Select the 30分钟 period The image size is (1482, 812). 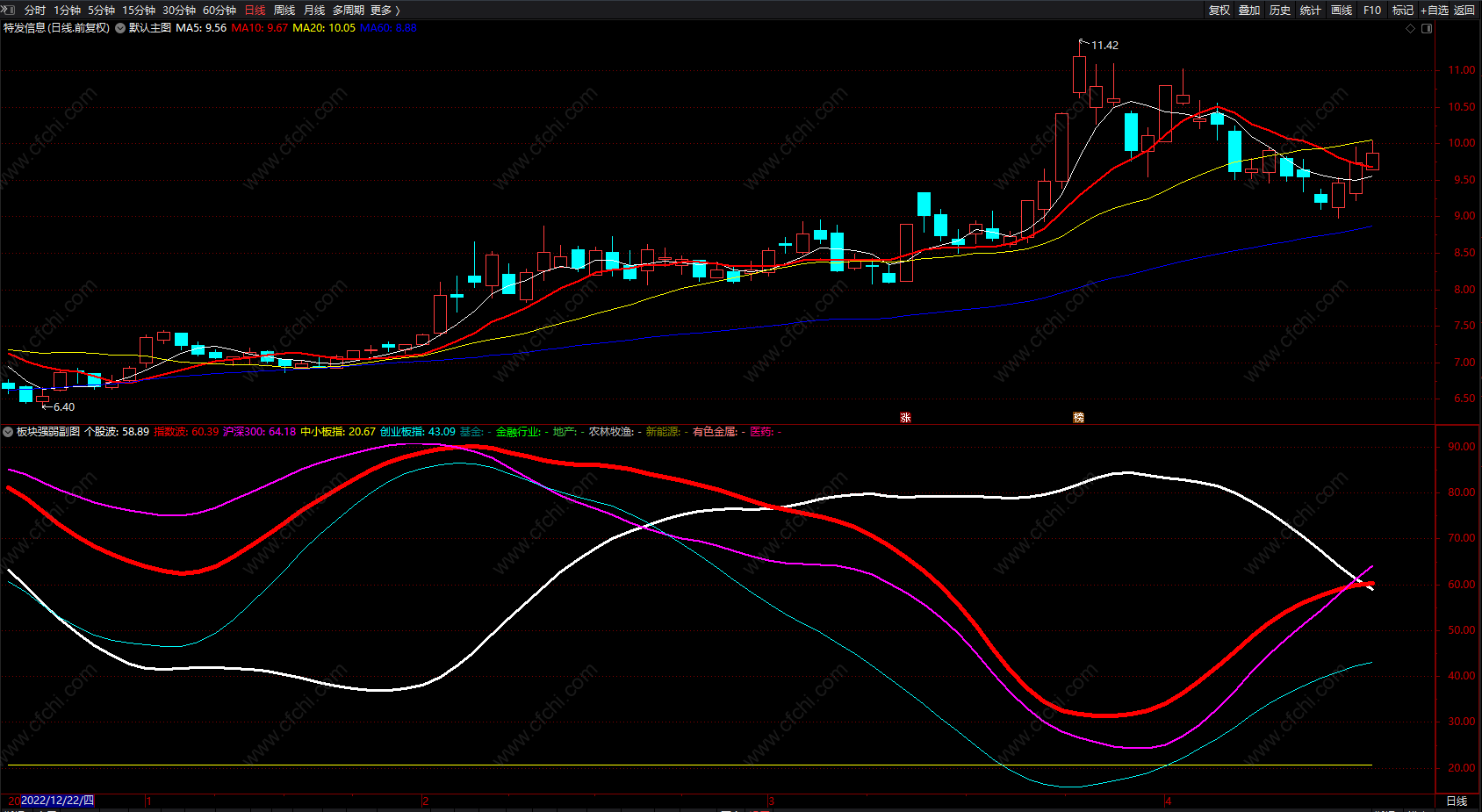click(179, 11)
